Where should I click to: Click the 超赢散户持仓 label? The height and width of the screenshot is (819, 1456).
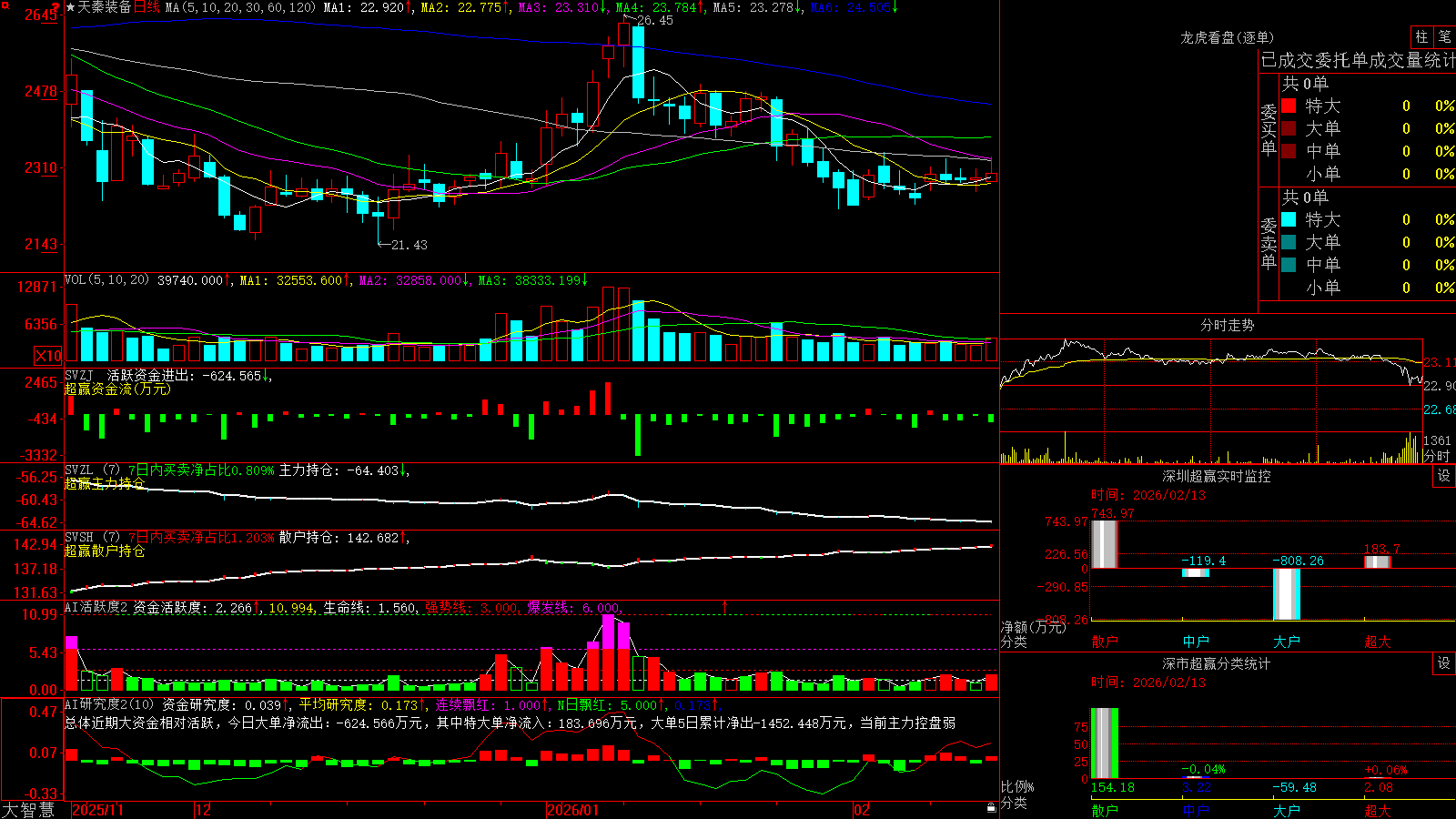(105, 551)
